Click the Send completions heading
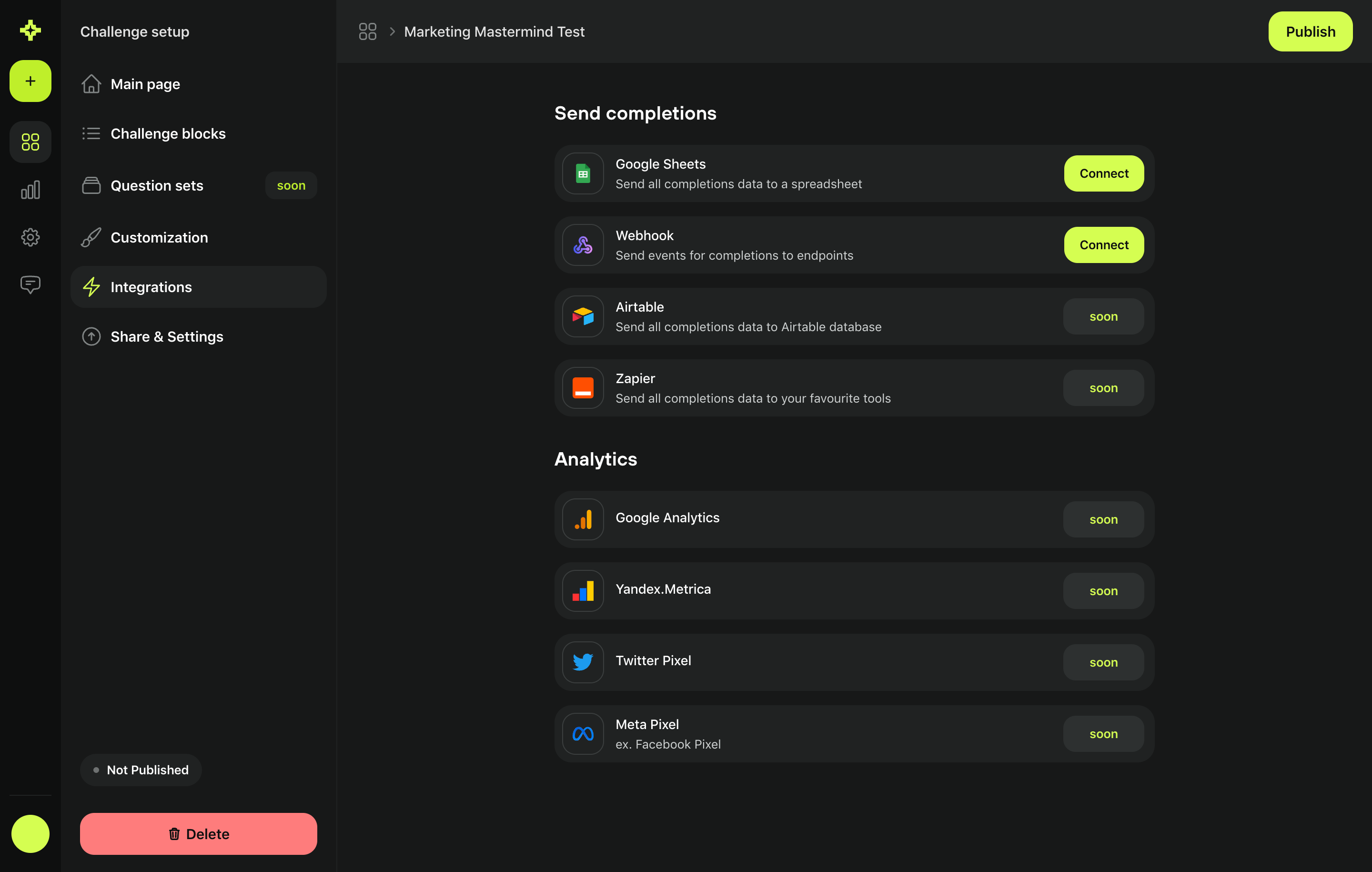This screenshot has width=1372, height=872. [x=636, y=113]
